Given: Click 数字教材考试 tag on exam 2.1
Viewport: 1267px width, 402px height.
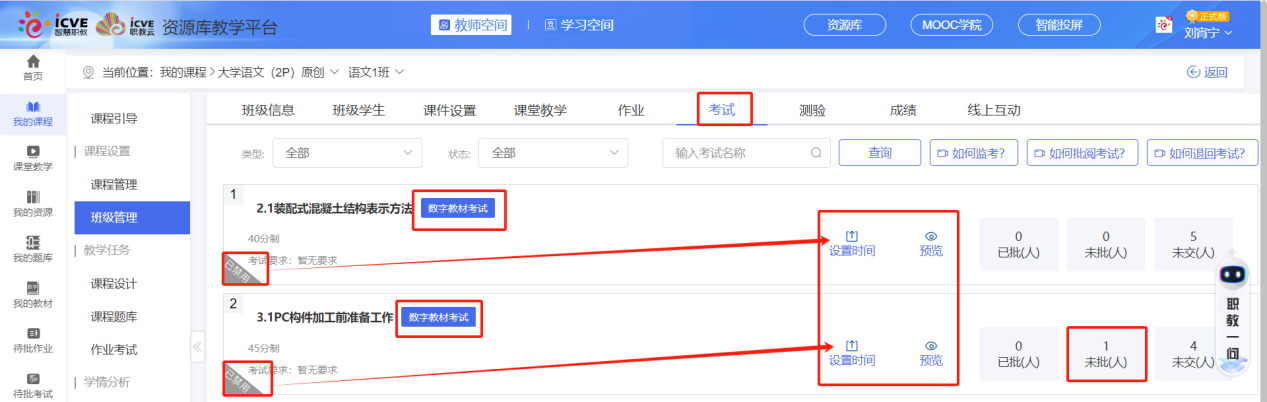Looking at the screenshot, I should 458,208.
